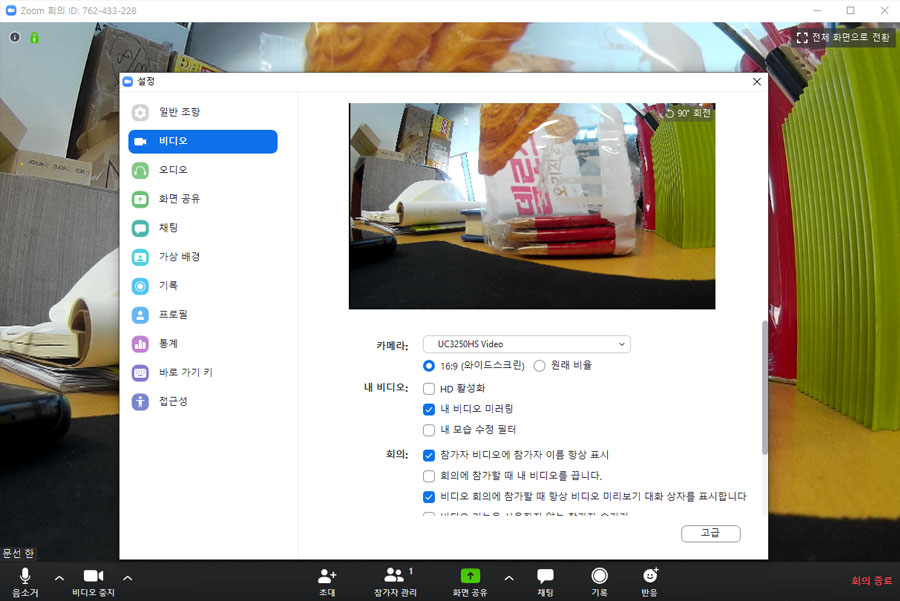900x601 pixels.
Task: Click the settings panel vertical scrollbar
Action: pyautogui.click(x=764, y=387)
